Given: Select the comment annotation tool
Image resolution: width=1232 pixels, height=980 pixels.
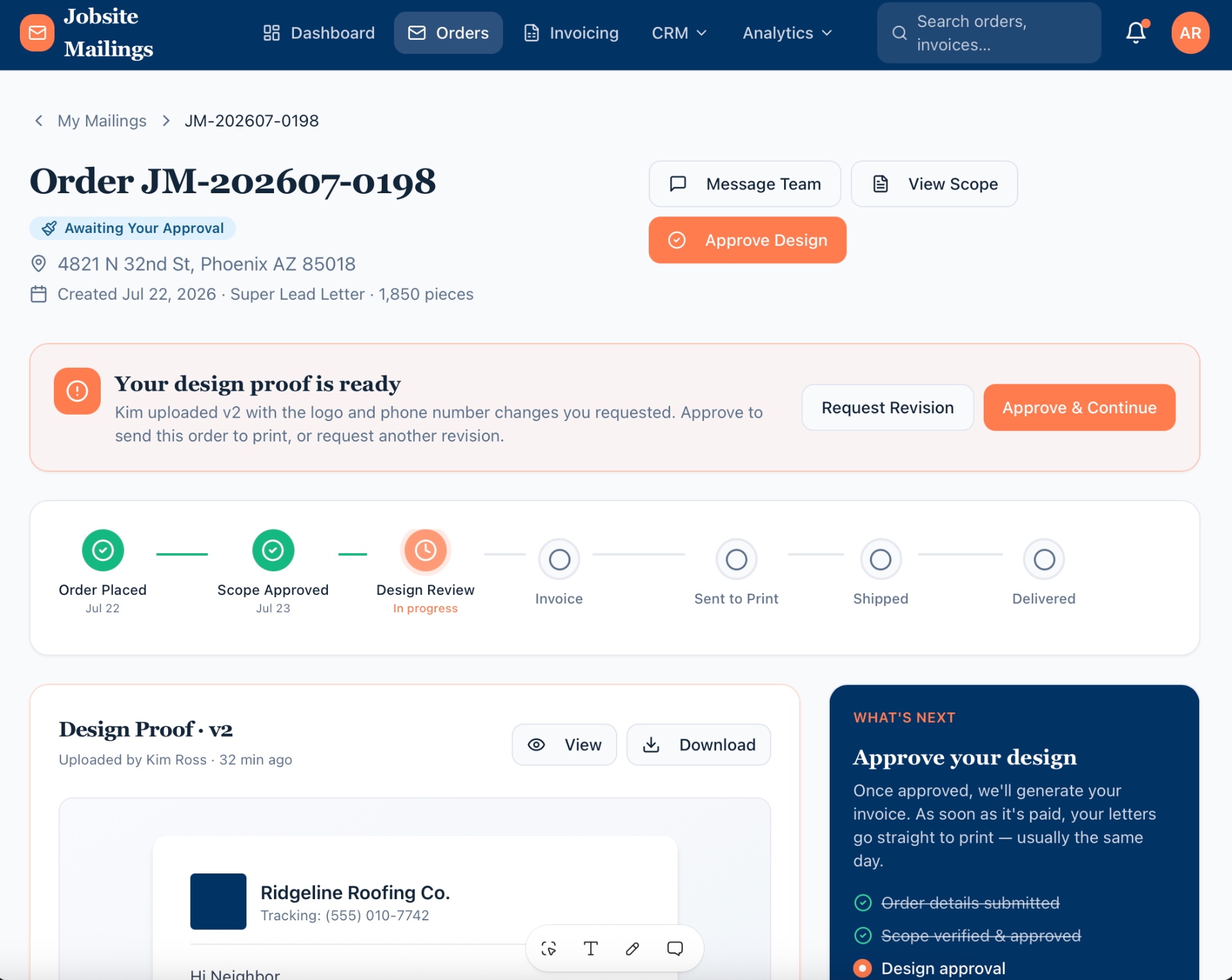Looking at the screenshot, I should [x=675, y=948].
